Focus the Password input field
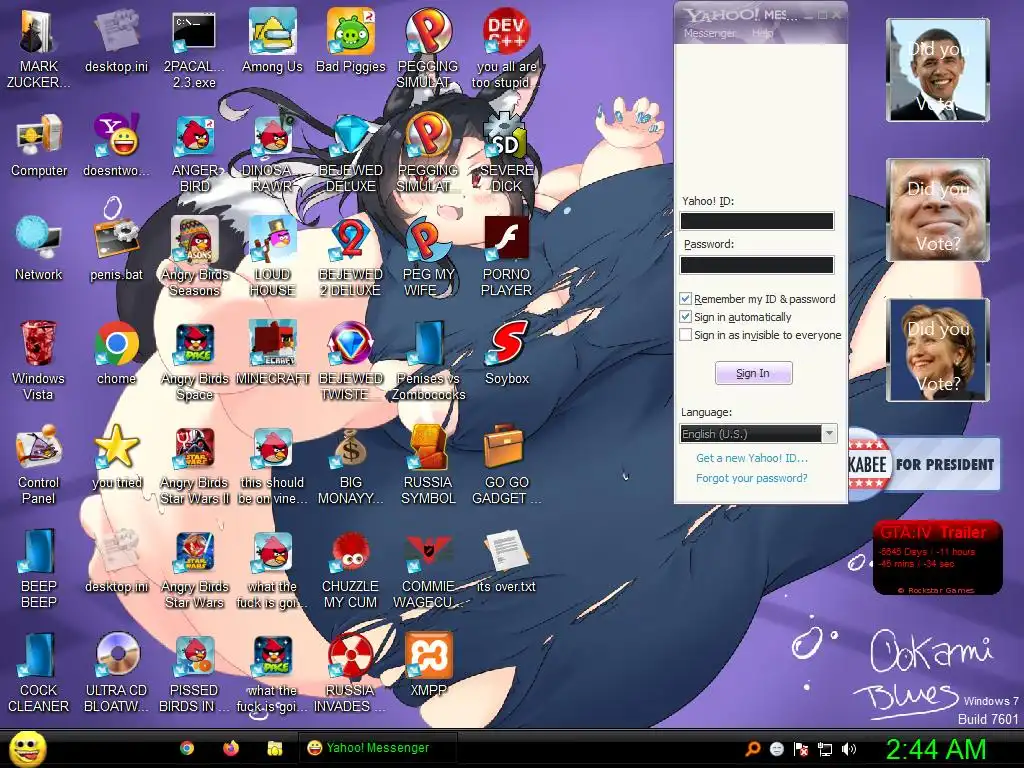The height and width of the screenshot is (768, 1024). point(757,264)
